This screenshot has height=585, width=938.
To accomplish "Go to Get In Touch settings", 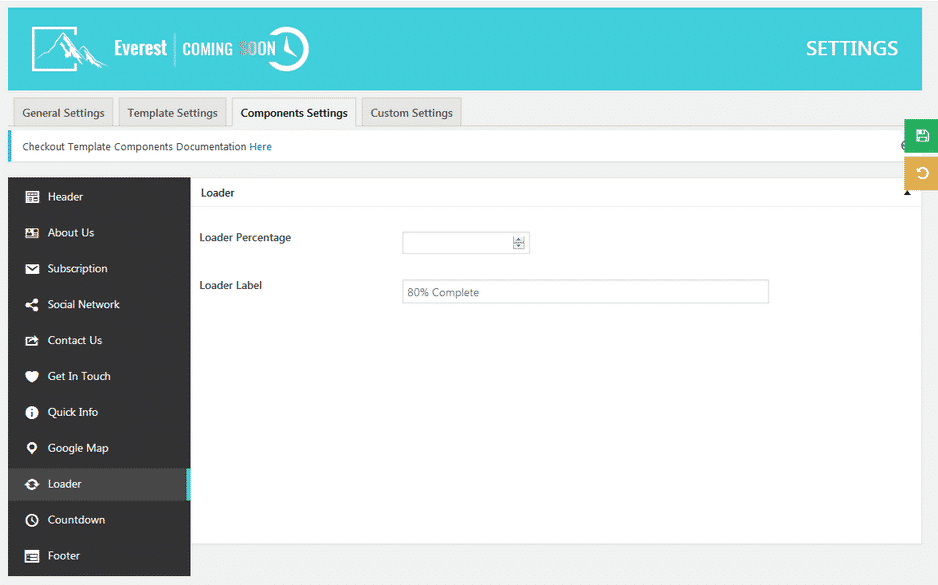I will click(99, 376).
